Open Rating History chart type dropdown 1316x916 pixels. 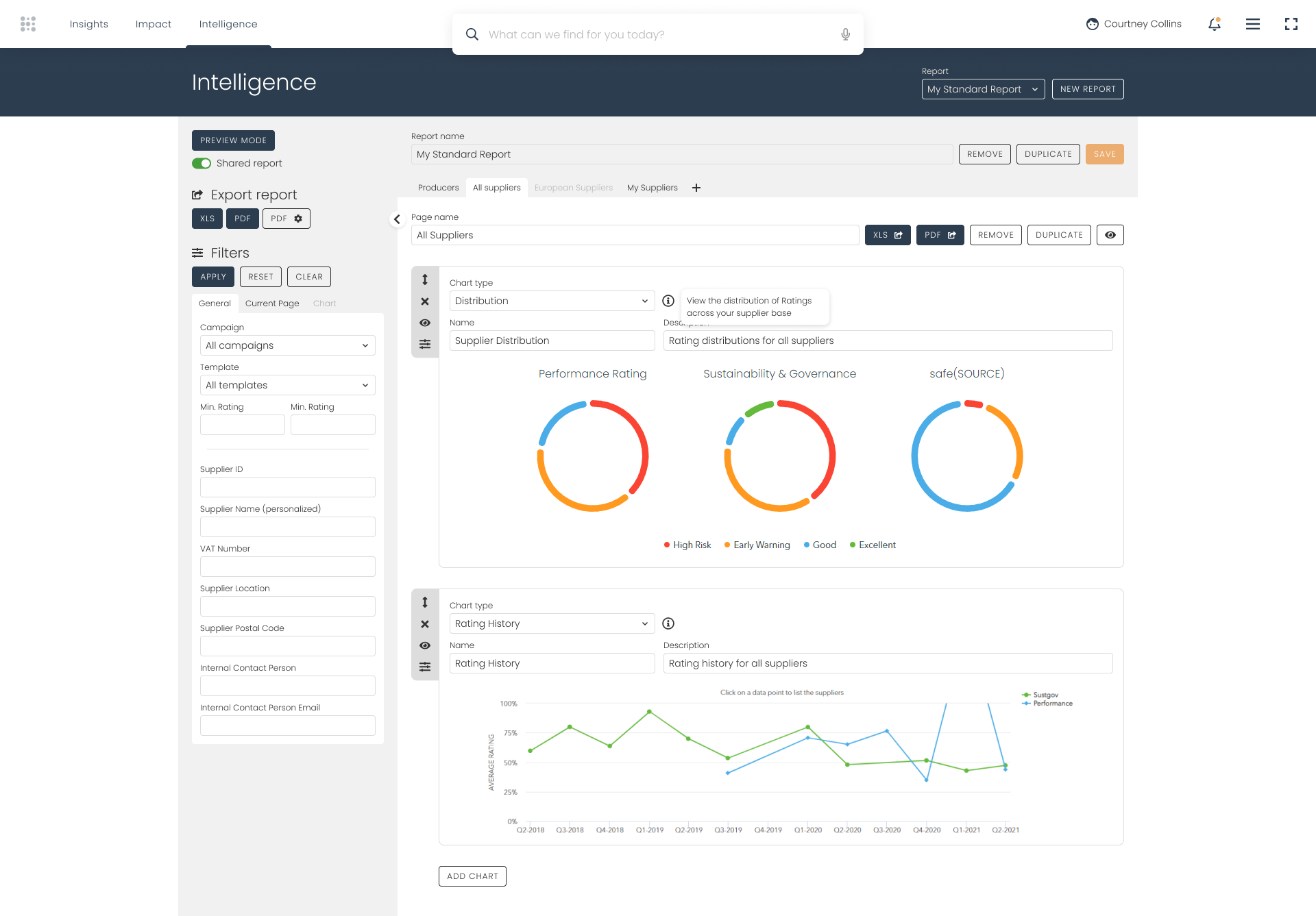[x=552, y=623]
